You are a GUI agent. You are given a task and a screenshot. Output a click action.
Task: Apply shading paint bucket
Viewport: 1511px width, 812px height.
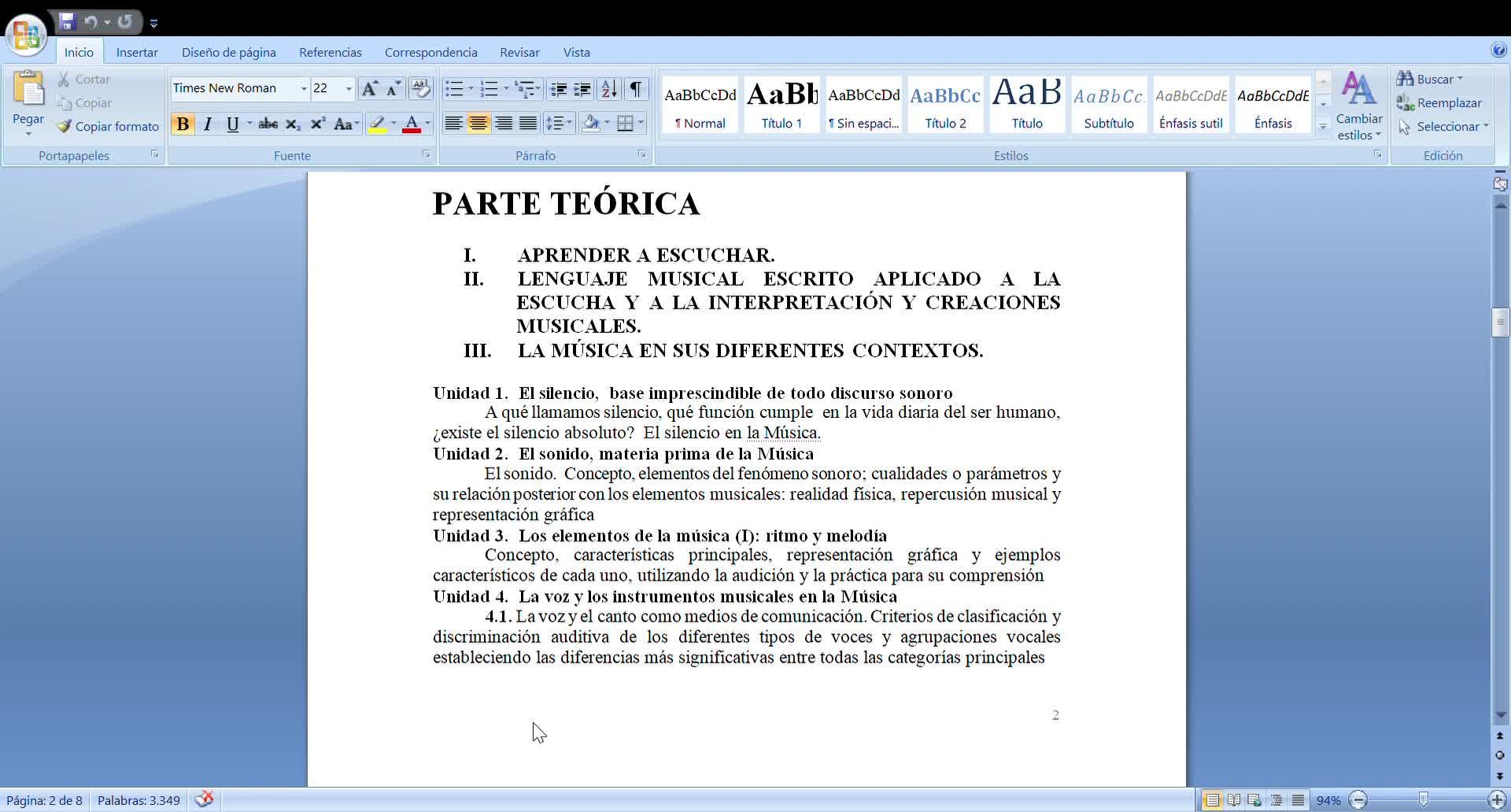[x=590, y=124]
